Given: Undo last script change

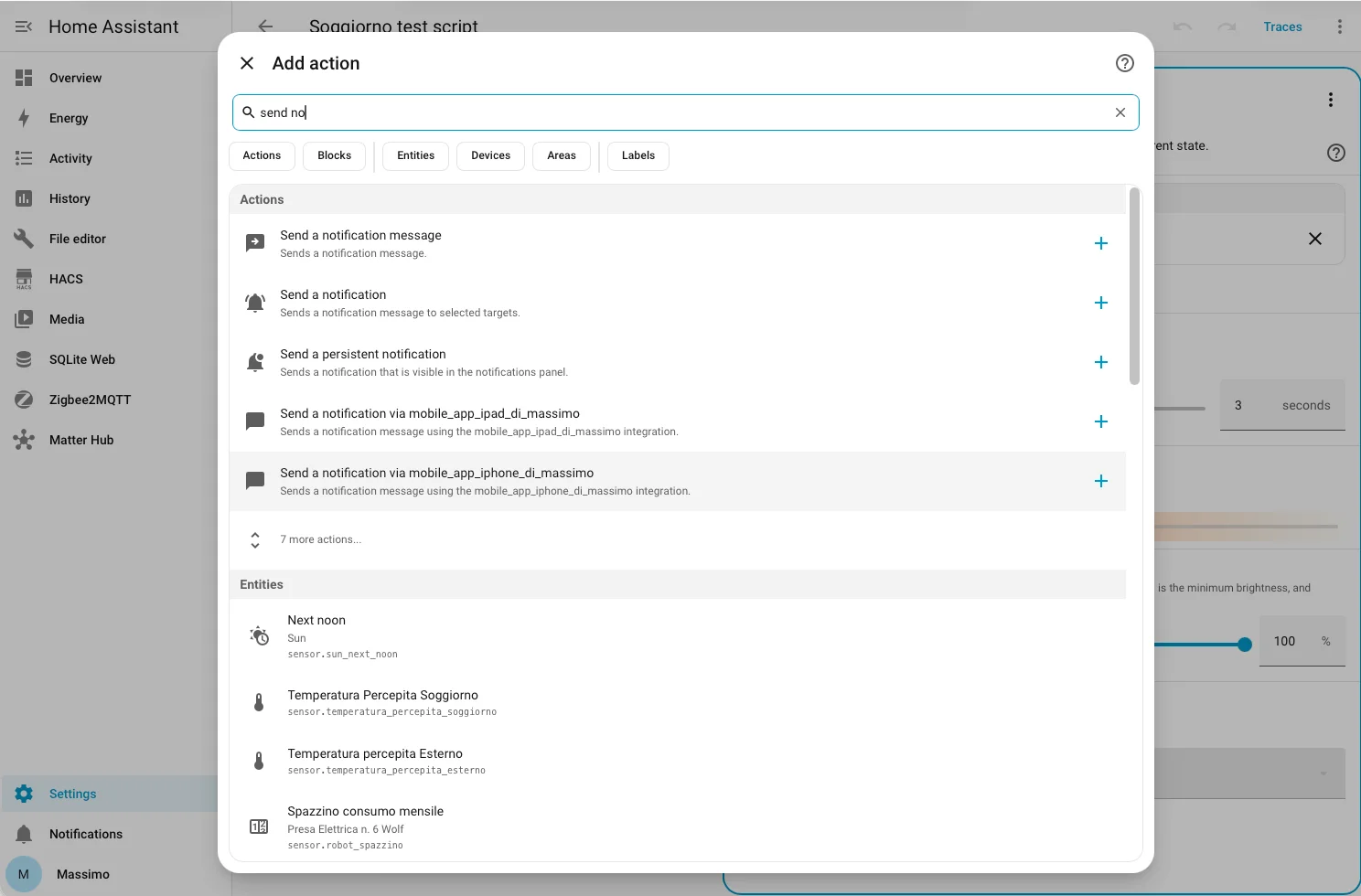Looking at the screenshot, I should pos(1183,27).
